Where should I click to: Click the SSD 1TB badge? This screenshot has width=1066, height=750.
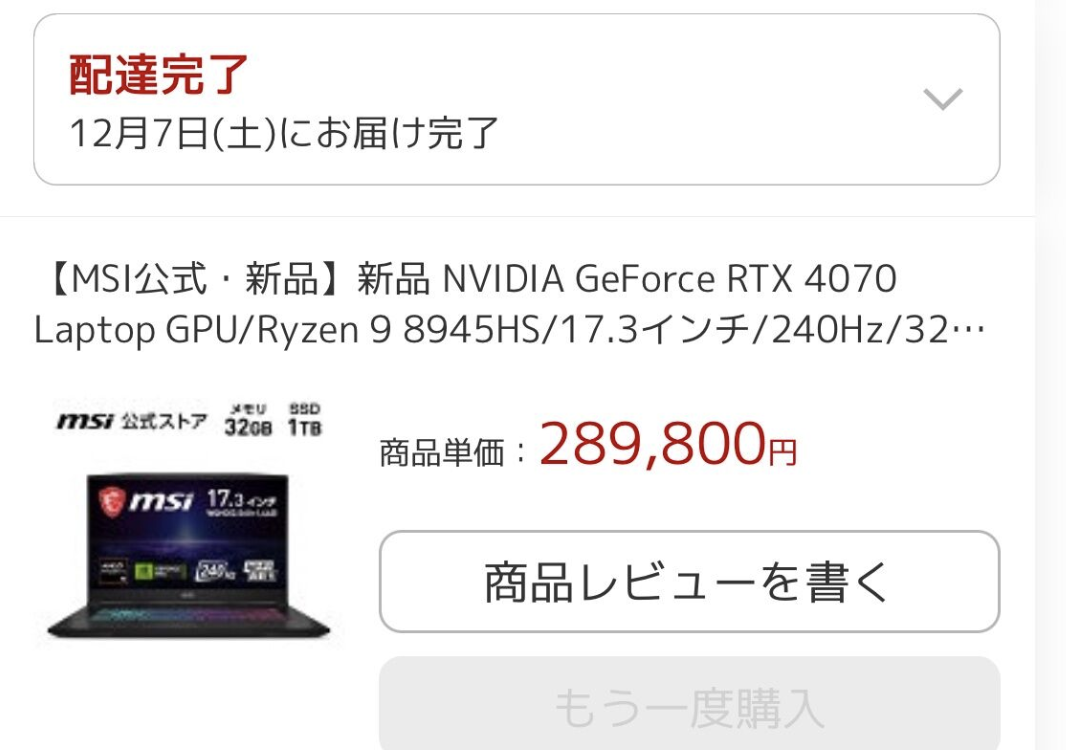tap(304, 419)
